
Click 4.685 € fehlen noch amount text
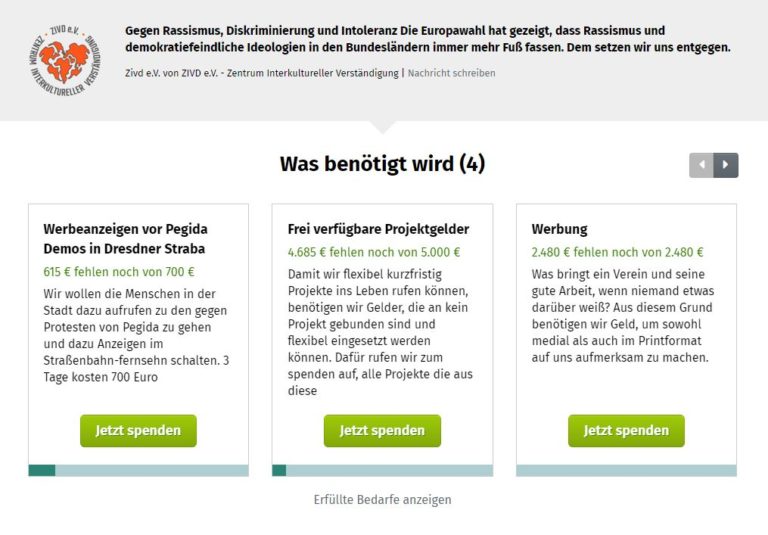374,252
